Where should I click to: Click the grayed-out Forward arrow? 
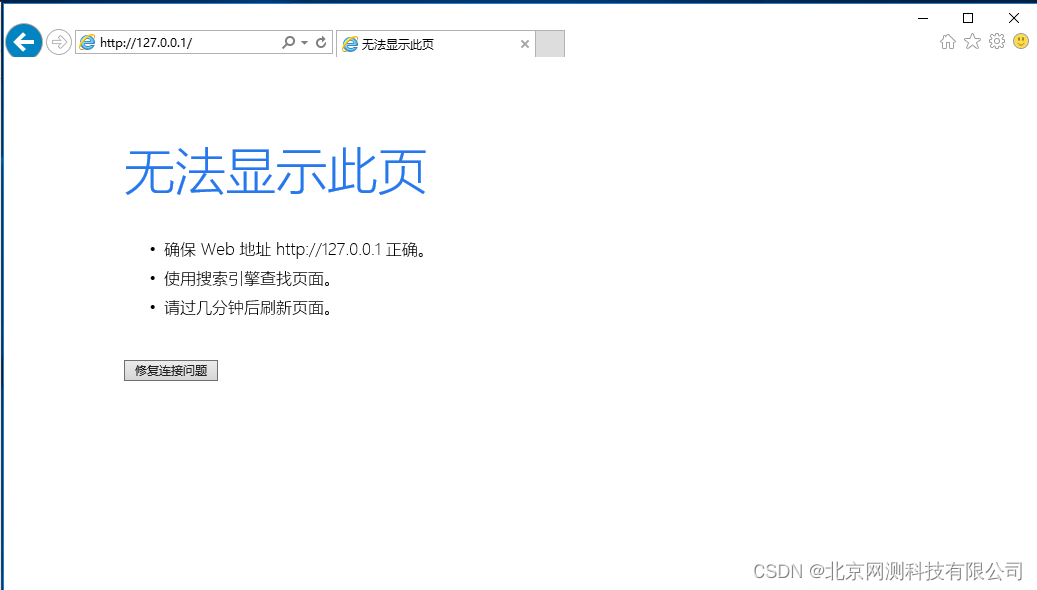pos(57,41)
